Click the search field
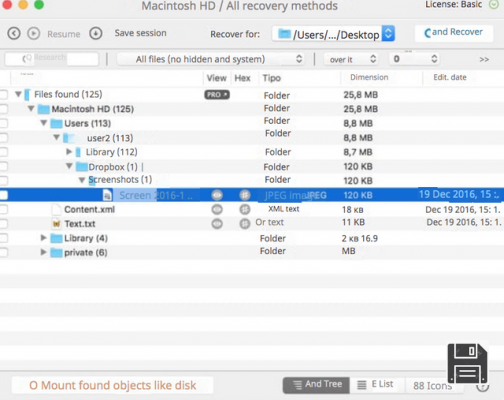 click(52, 59)
